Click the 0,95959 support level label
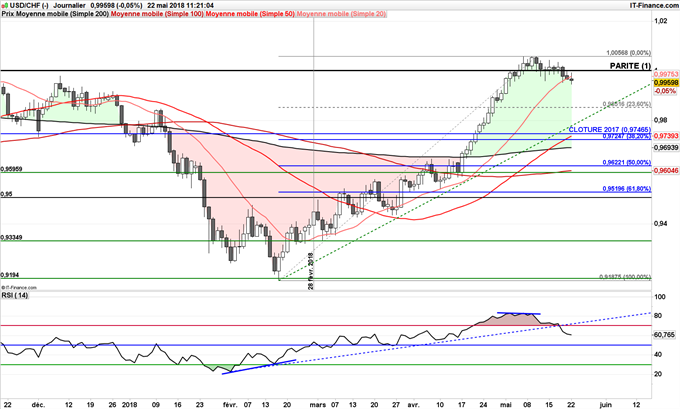This screenshot has height=409, width=680. (12, 169)
